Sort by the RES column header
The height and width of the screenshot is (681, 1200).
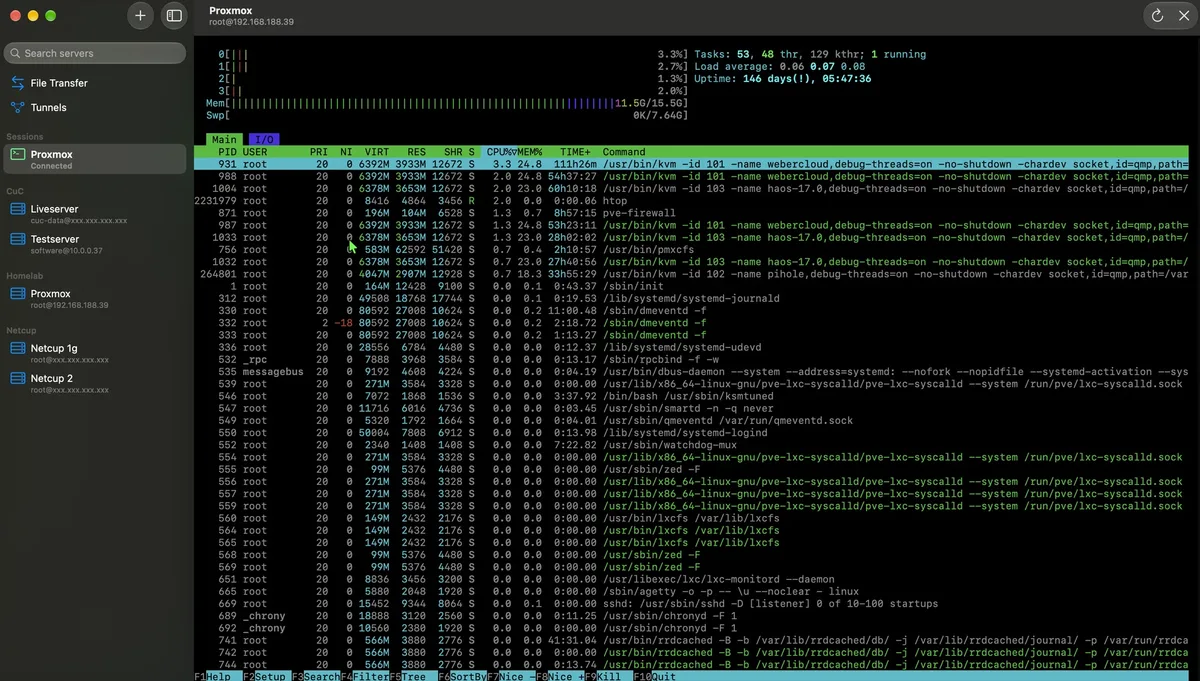416,152
